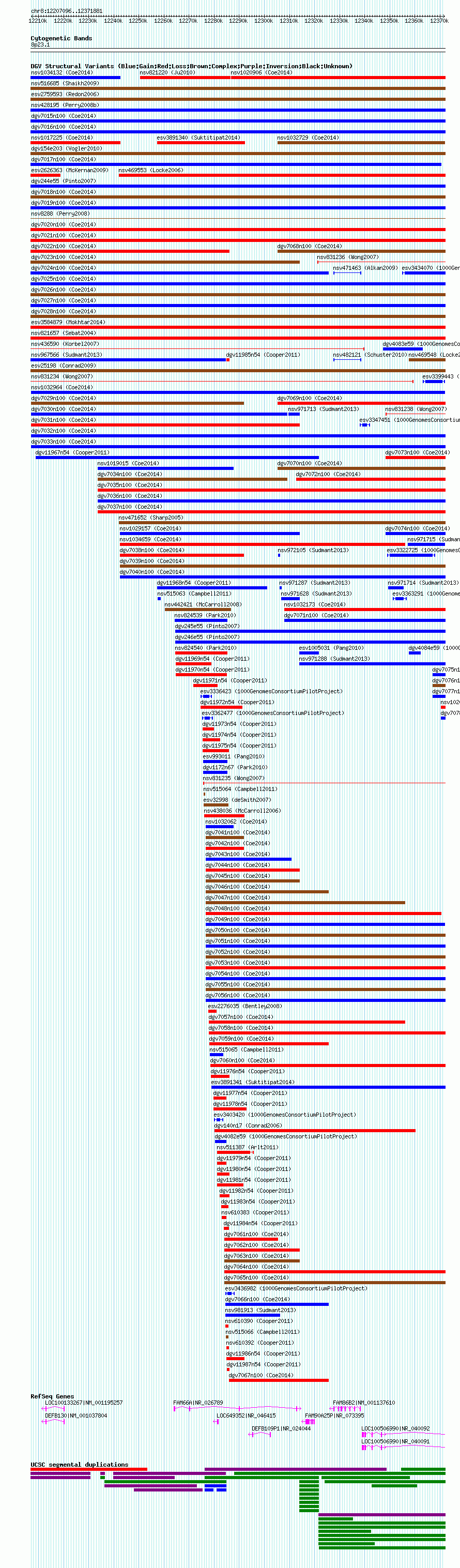This screenshot has height=1568, width=460.
Task: Open the DGV Structural Variants track heading
Action: coord(192,66)
